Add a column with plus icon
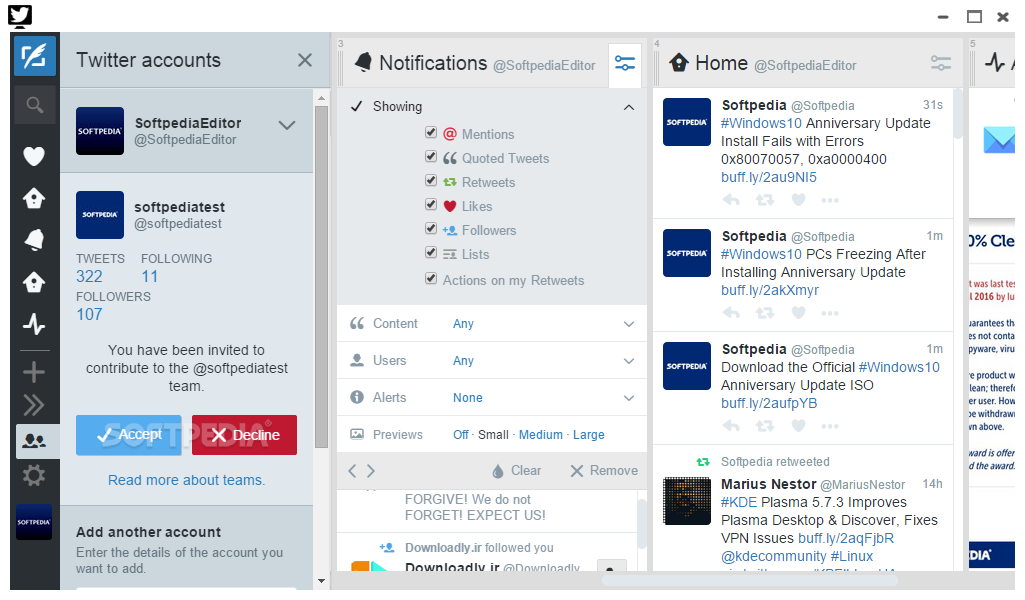 tap(34, 373)
